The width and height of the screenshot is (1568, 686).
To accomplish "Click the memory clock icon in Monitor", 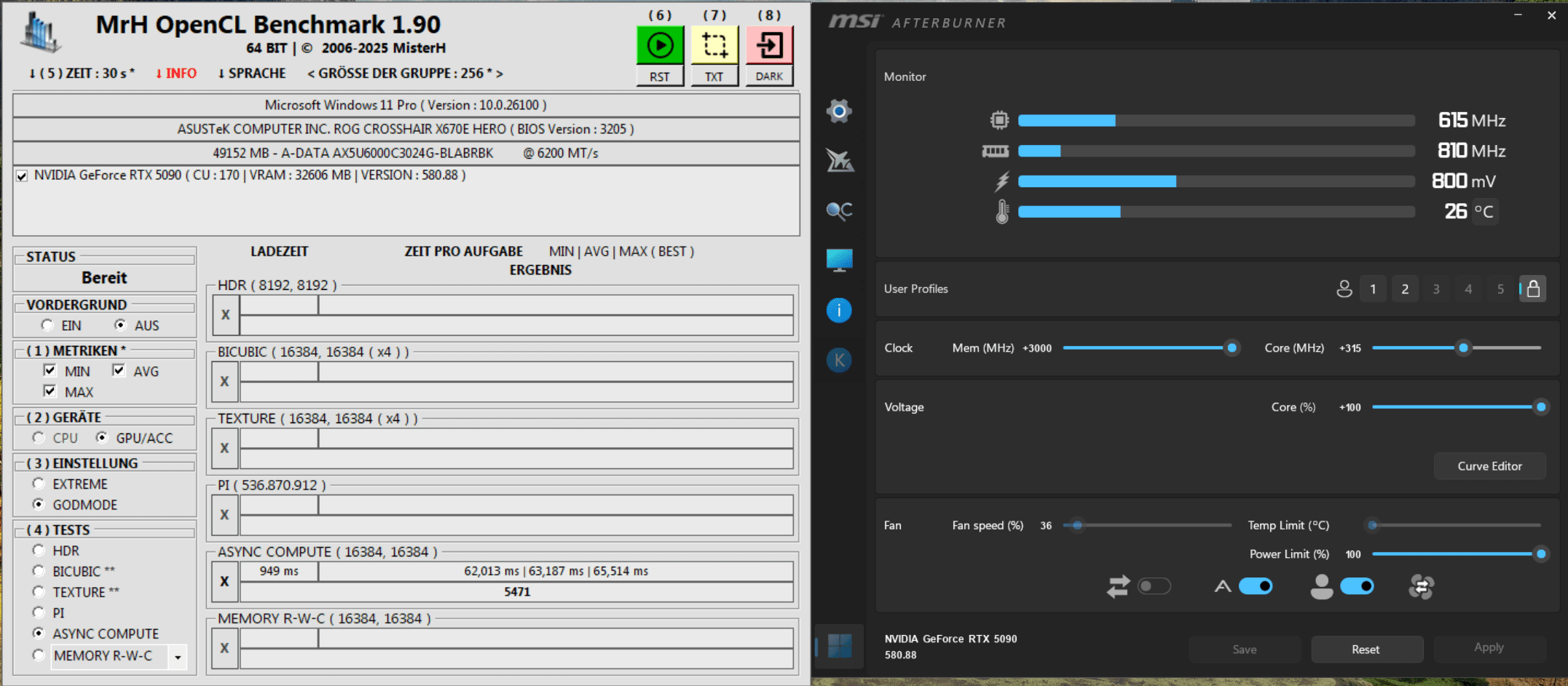I will coord(996,151).
